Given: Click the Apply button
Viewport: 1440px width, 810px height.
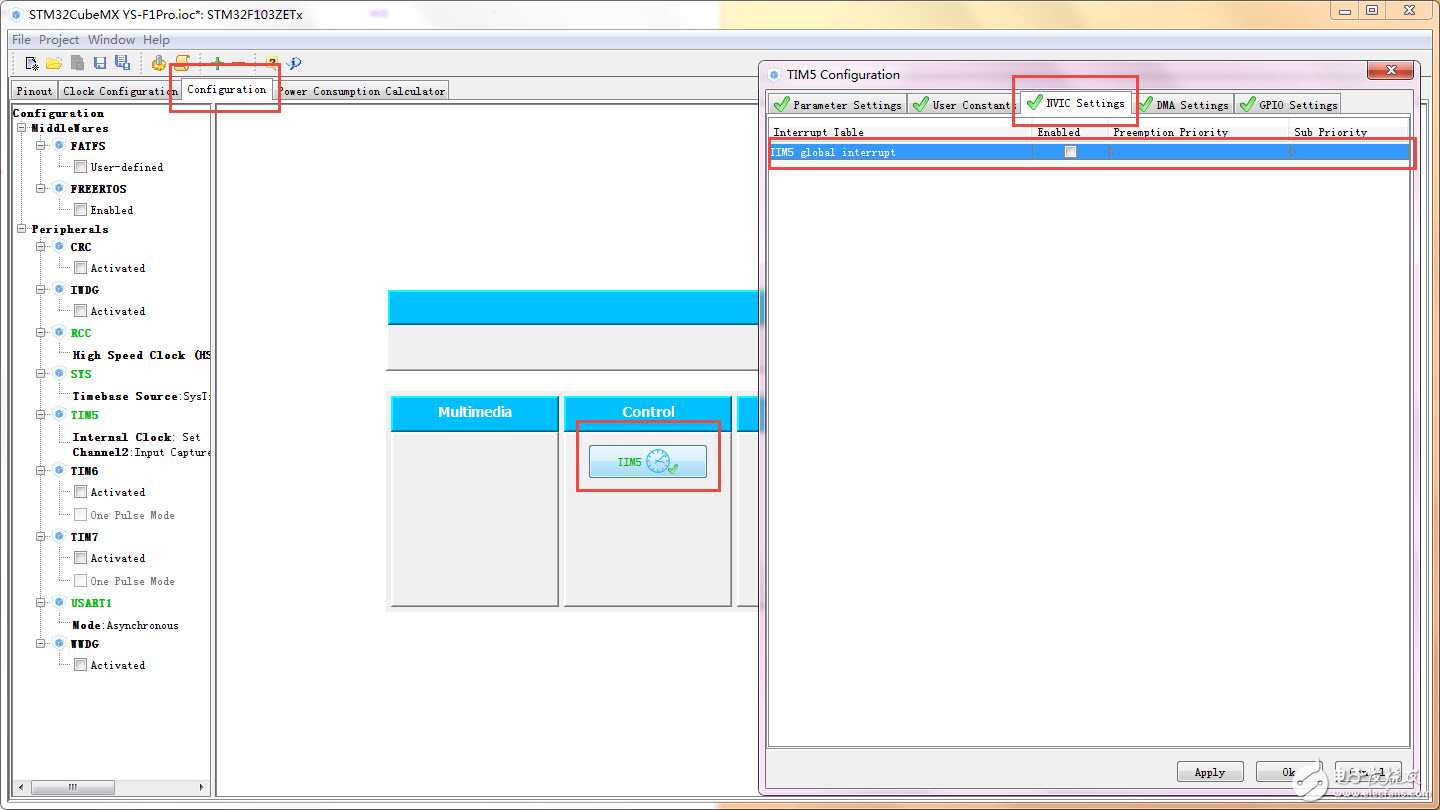Looking at the screenshot, I should [x=1210, y=772].
